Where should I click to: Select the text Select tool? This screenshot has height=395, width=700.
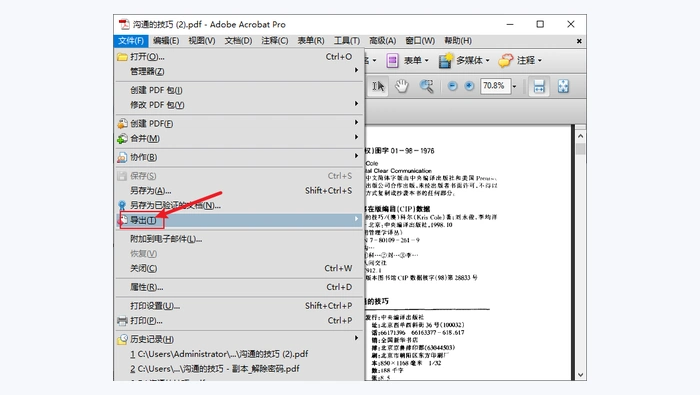pos(378,86)
